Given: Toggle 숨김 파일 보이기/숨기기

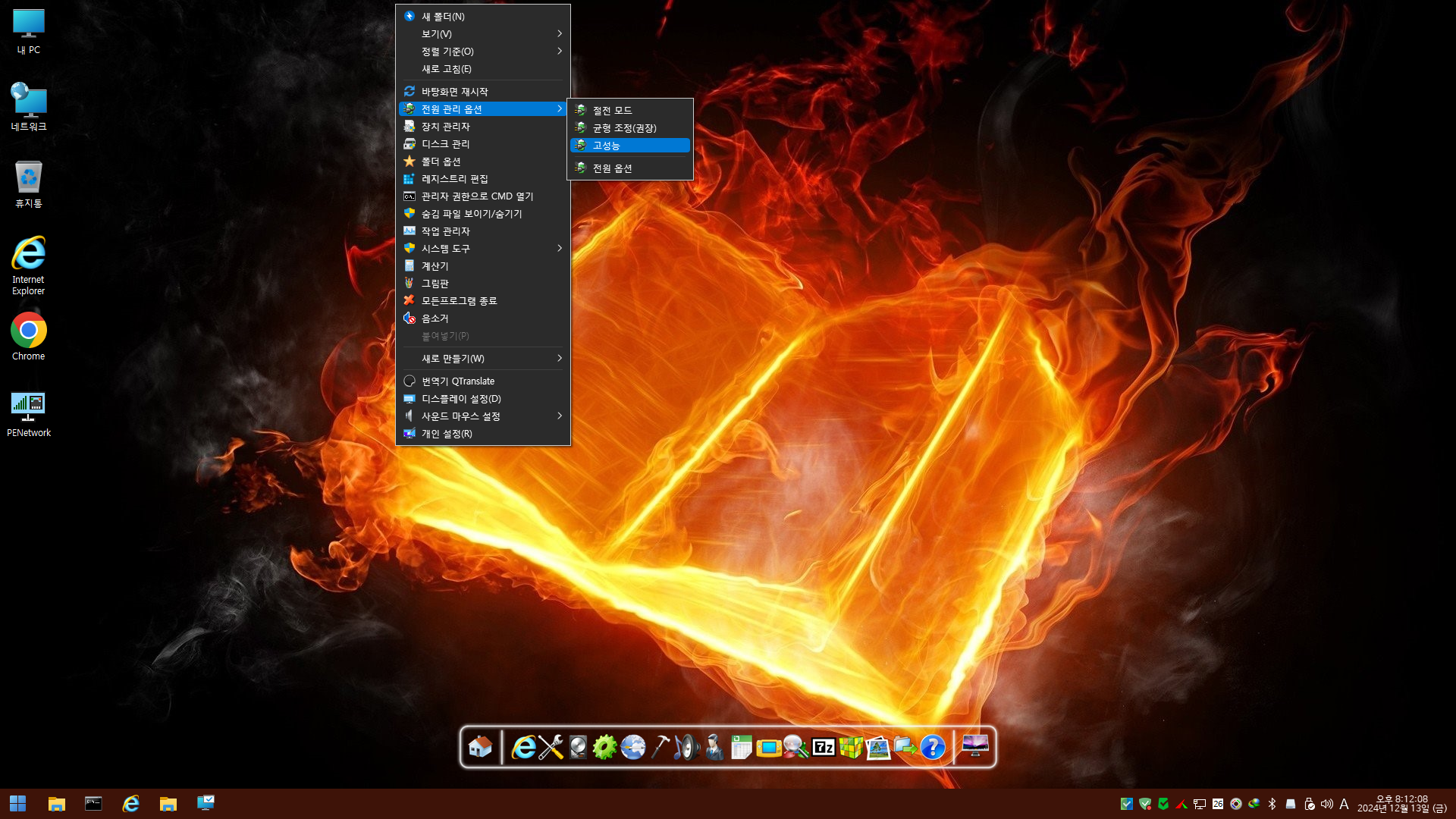Looking at the screenshot, I should coord(483,213).
